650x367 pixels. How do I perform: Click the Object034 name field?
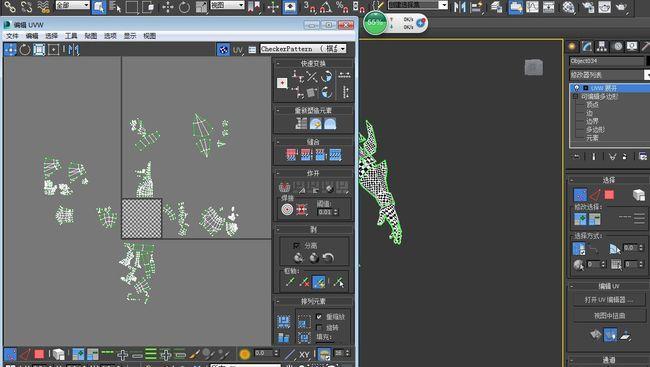606,61
